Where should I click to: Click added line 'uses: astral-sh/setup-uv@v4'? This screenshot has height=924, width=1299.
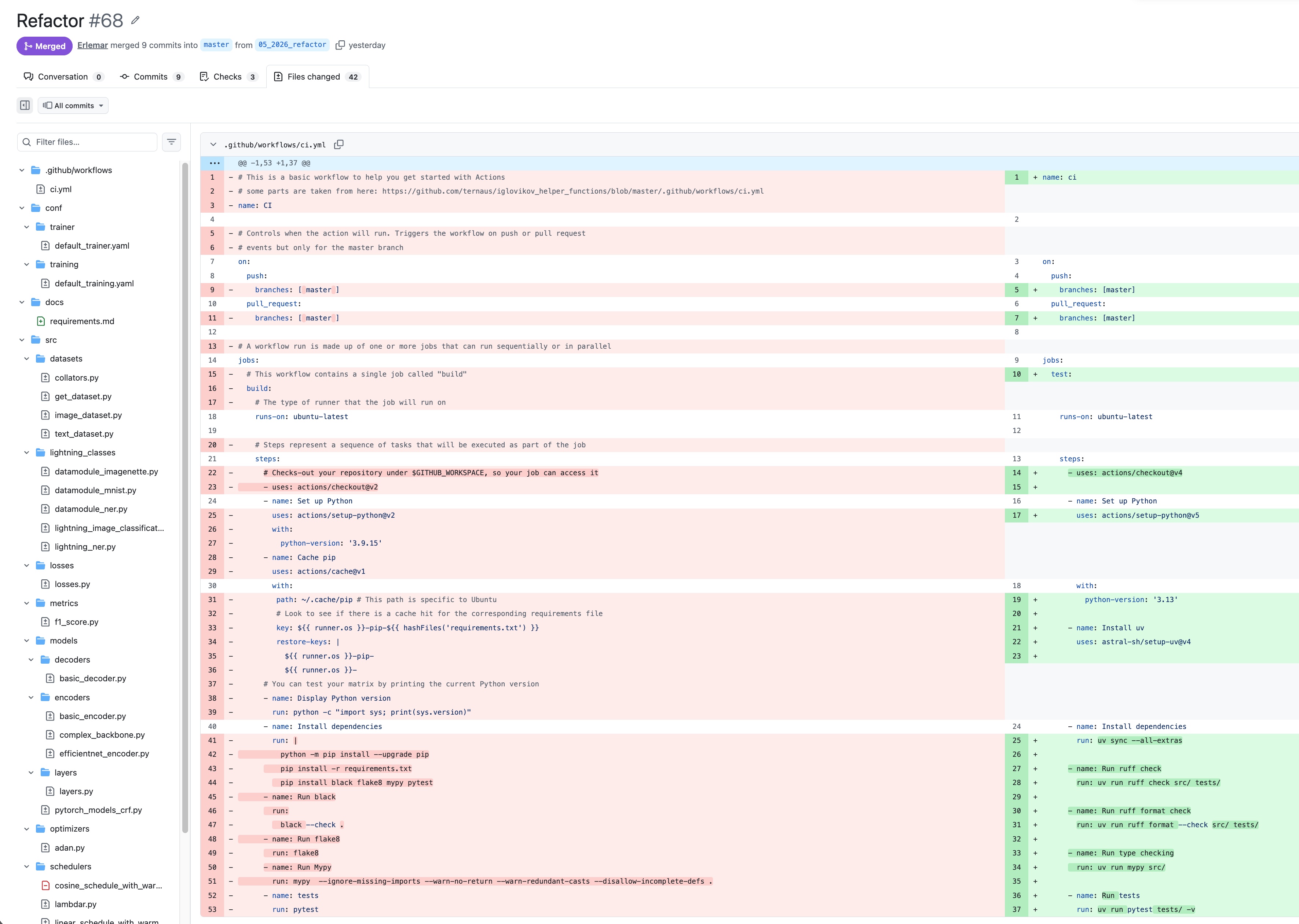(1134, 642)
